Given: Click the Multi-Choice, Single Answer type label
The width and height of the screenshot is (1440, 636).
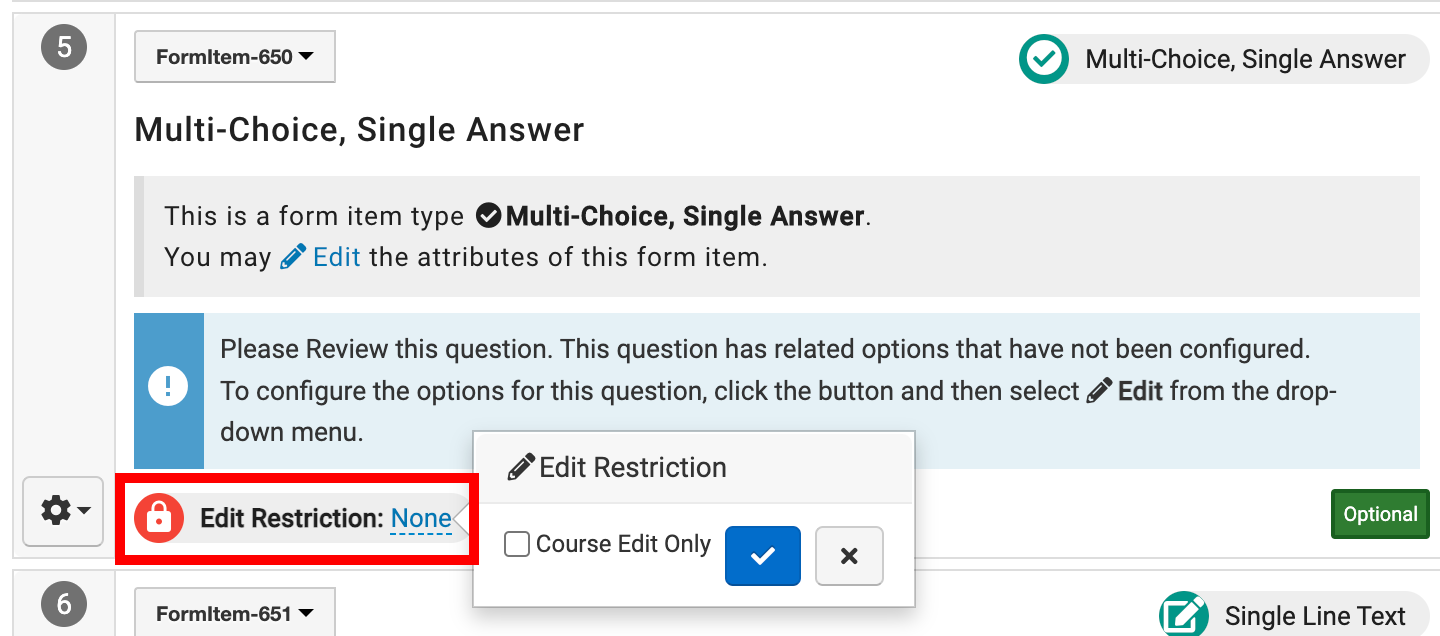Looking at the screenshot, I should (1245, 59).
